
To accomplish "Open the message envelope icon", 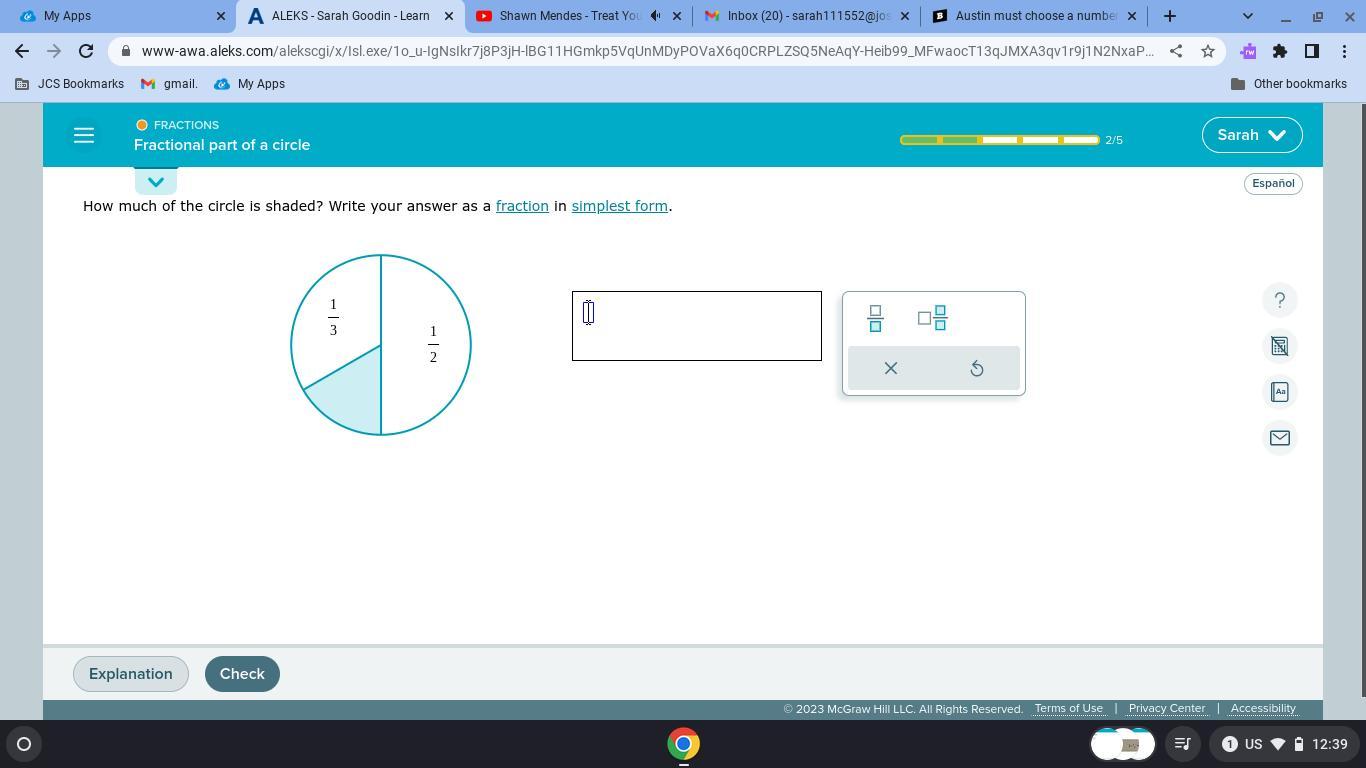I will [1279, 438].
